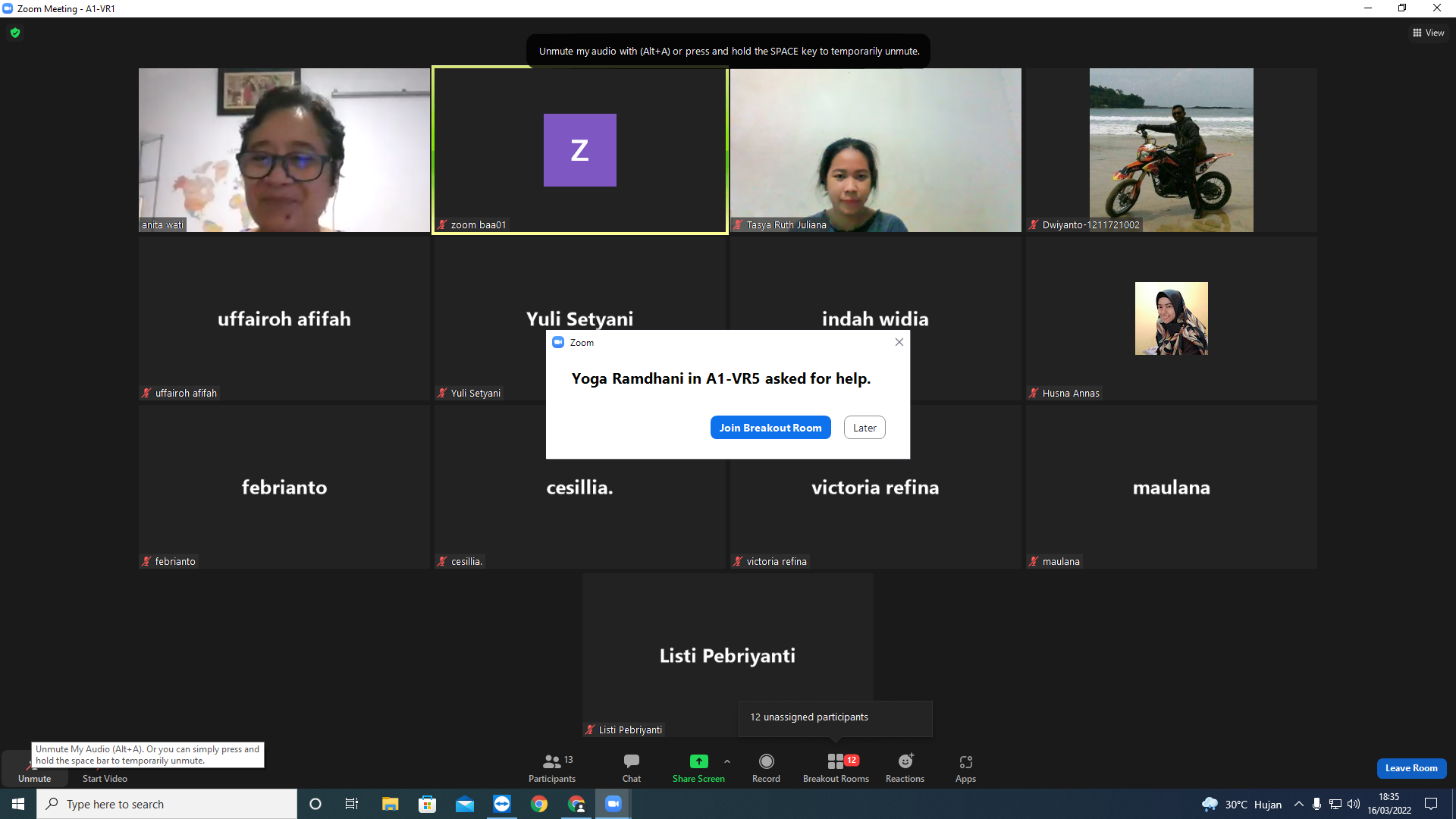1456x819 pixels.
Task: Open Cortana from the taskbar
Action: [315, 804]
